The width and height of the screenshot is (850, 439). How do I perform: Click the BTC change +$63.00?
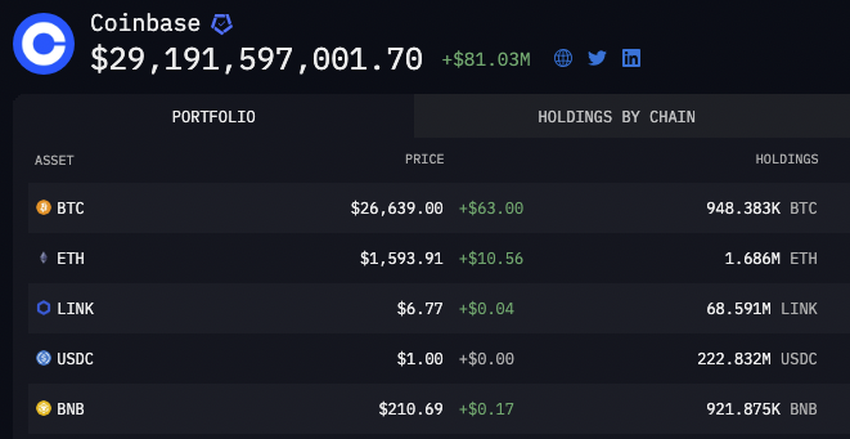click(491, 208)
